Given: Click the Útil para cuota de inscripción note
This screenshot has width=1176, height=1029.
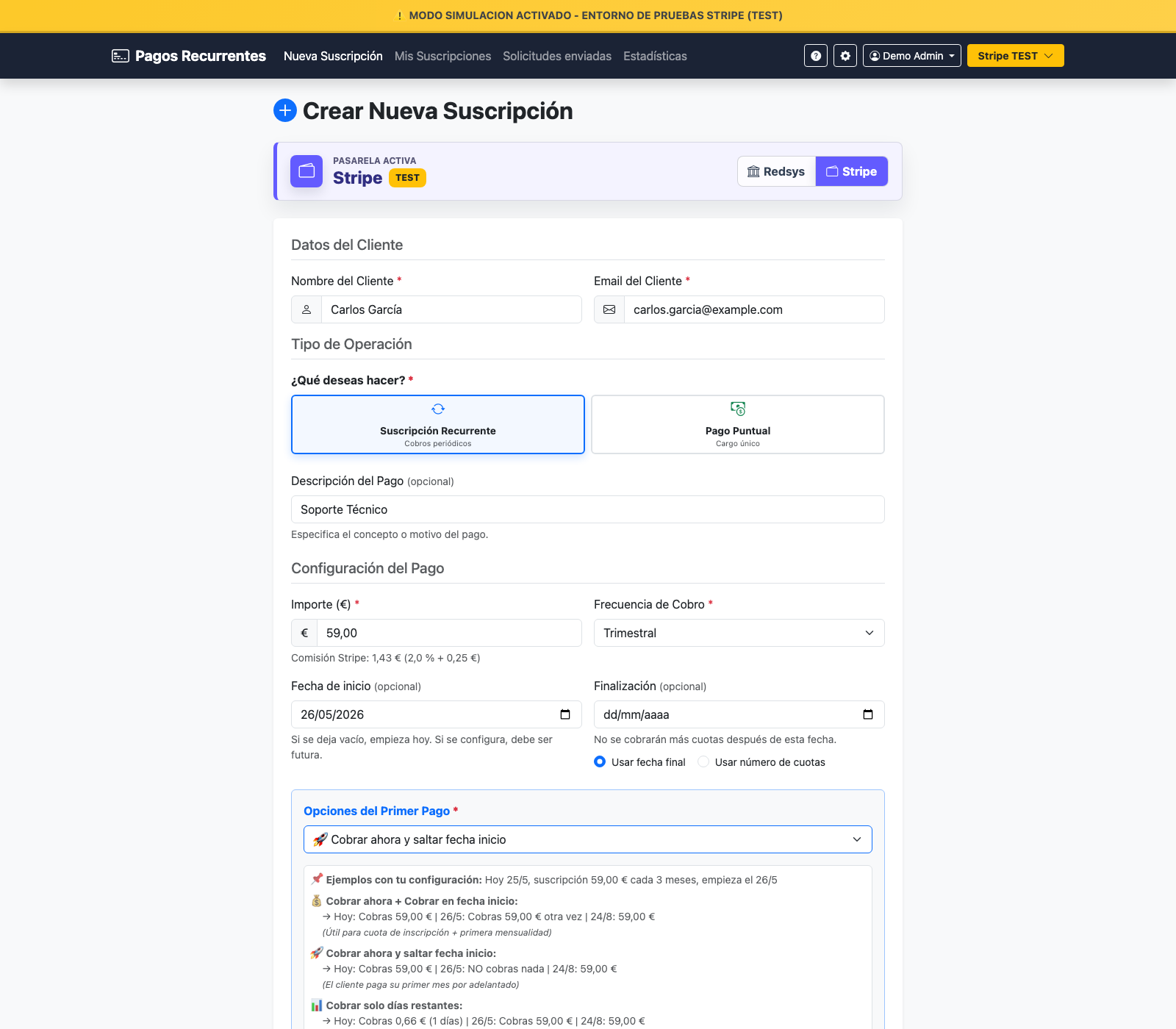Looking at the screenshot, I should coord(437,933).
